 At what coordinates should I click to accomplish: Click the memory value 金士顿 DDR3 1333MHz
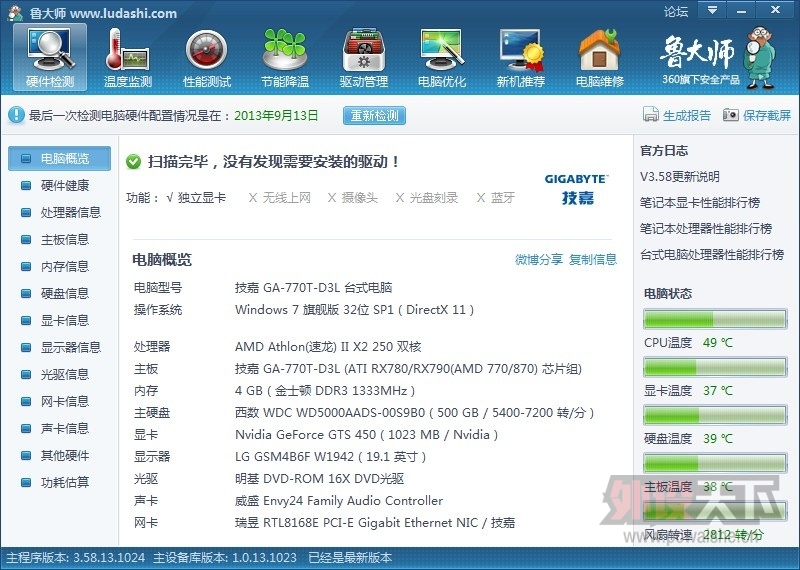[325, 391]
